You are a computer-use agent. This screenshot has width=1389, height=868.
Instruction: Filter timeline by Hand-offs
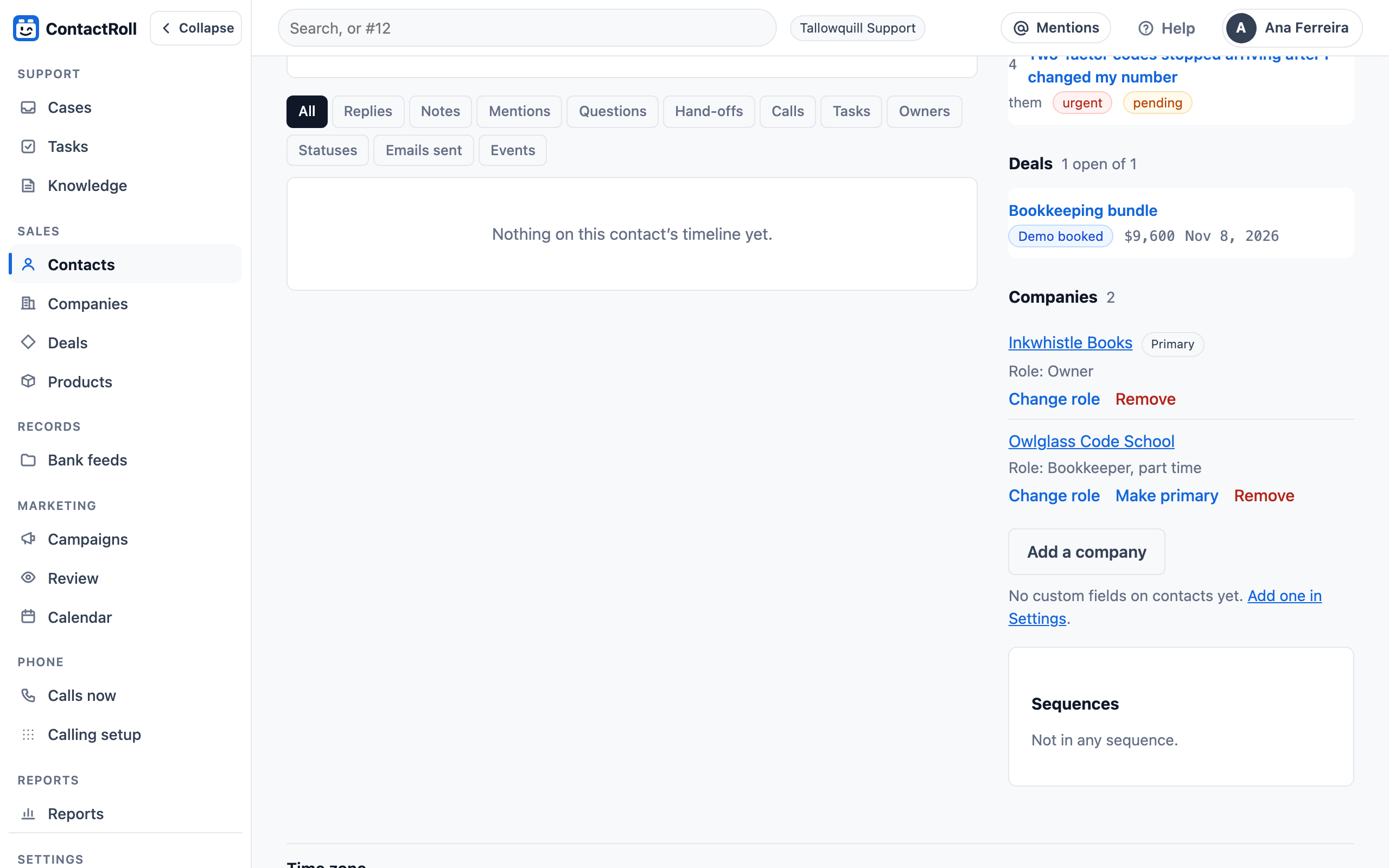coord(709,111)
